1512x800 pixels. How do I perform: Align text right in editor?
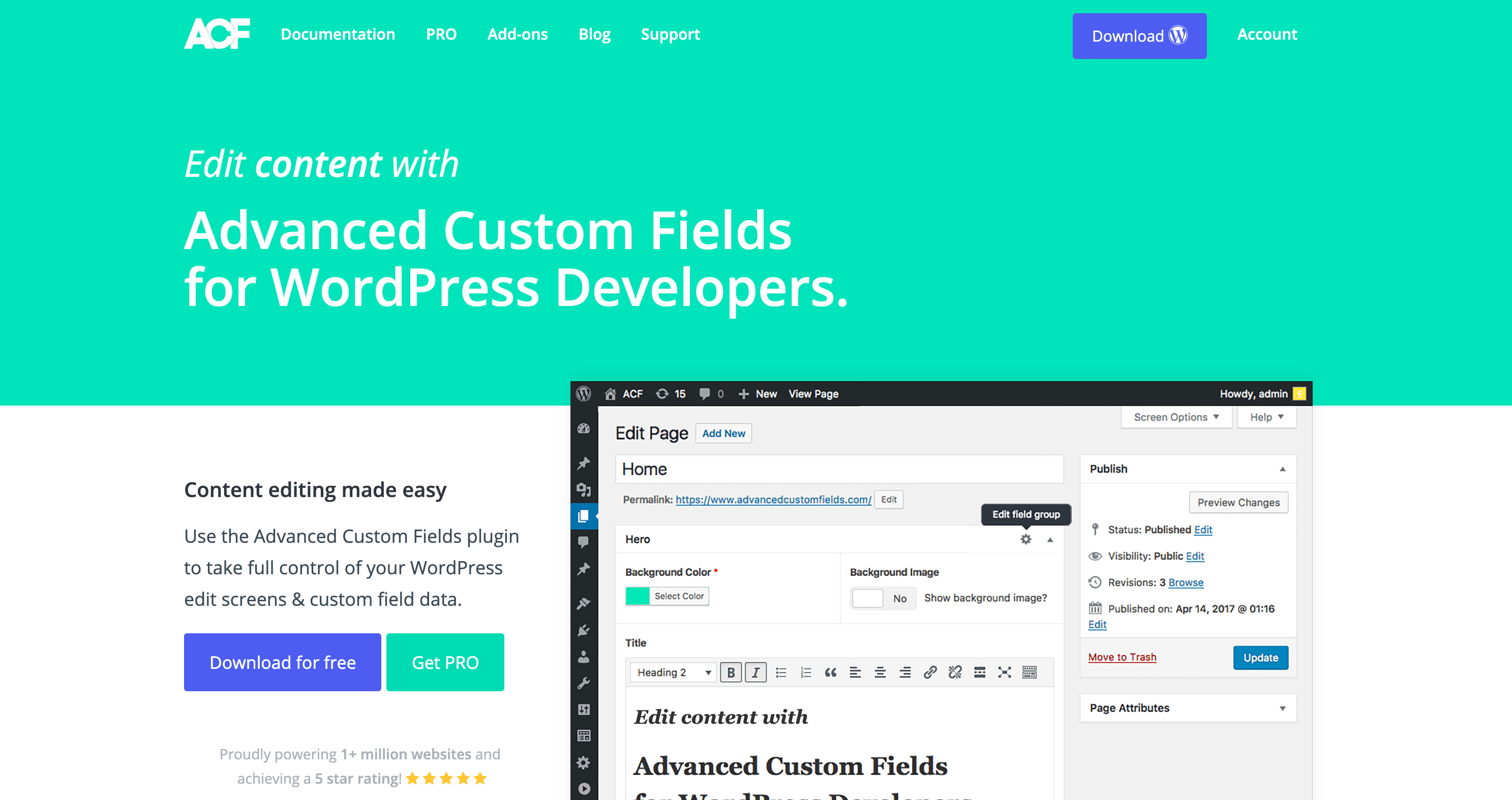pos(905,672)
